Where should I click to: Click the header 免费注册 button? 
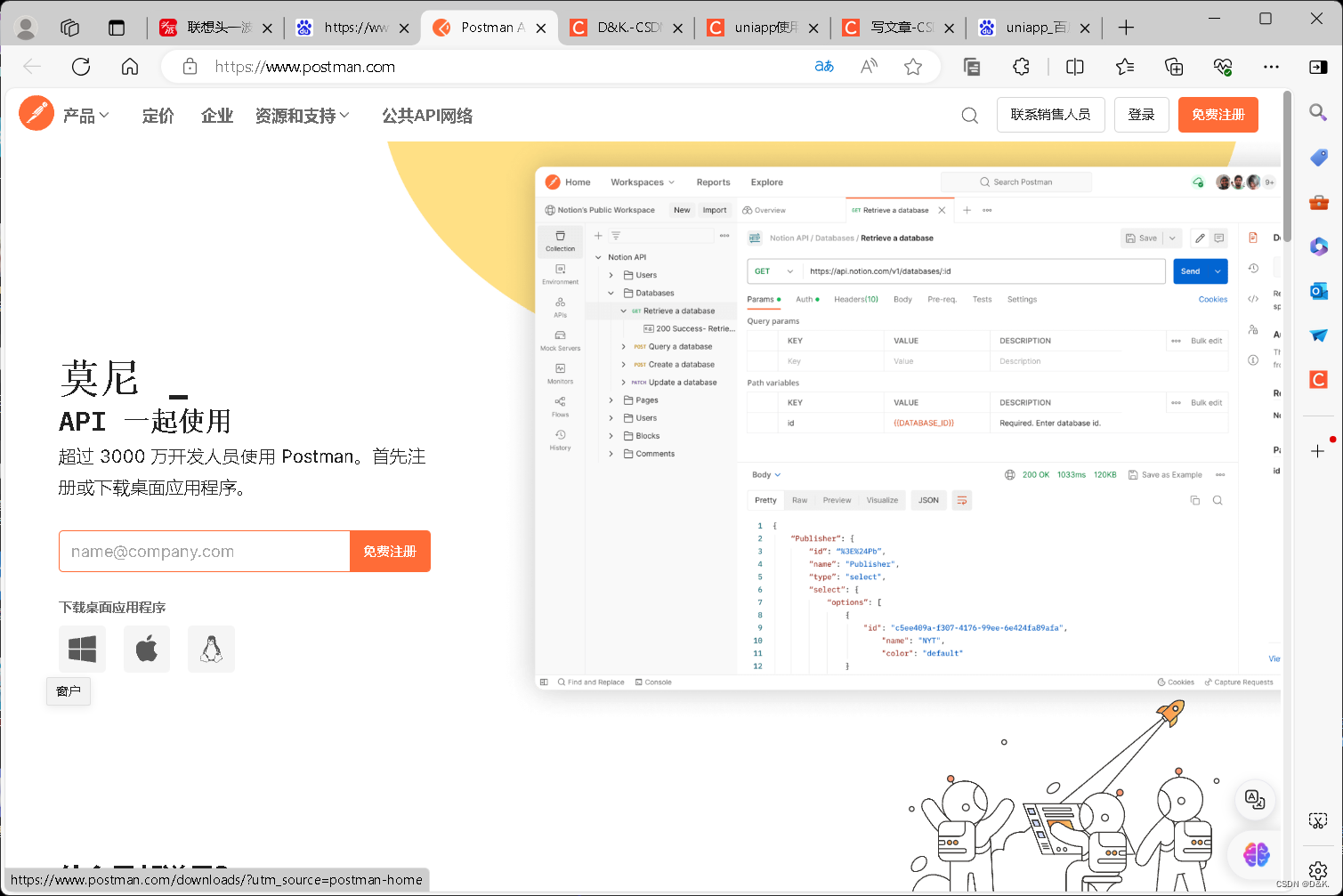coord(1218,115)
